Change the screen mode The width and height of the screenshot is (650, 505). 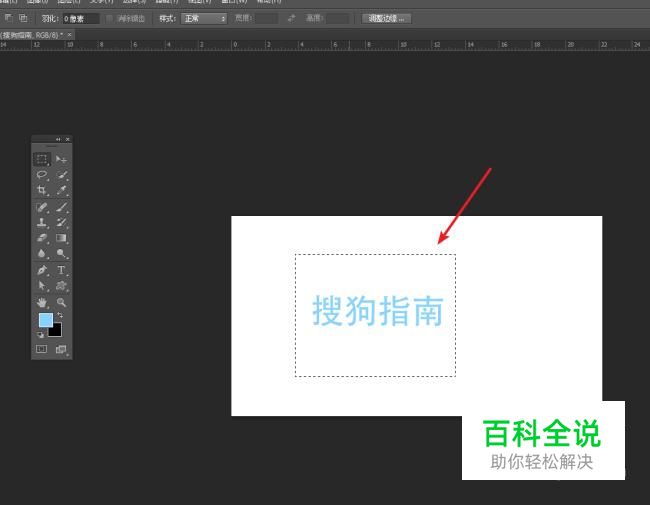[61, 349]
